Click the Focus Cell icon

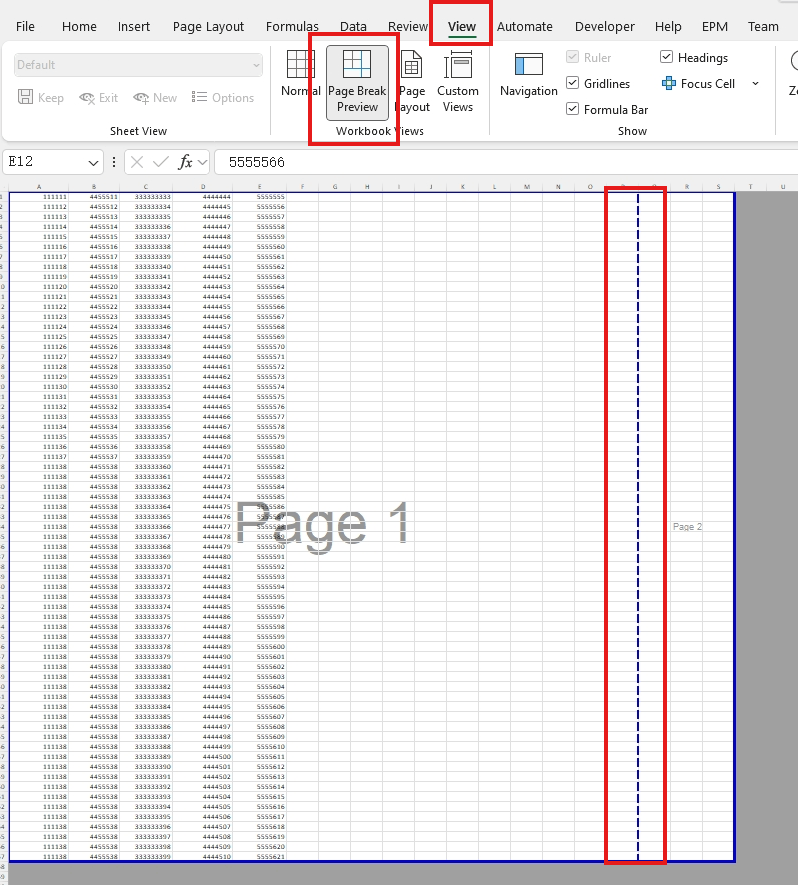pyautogui.click(x=669, y=84)
